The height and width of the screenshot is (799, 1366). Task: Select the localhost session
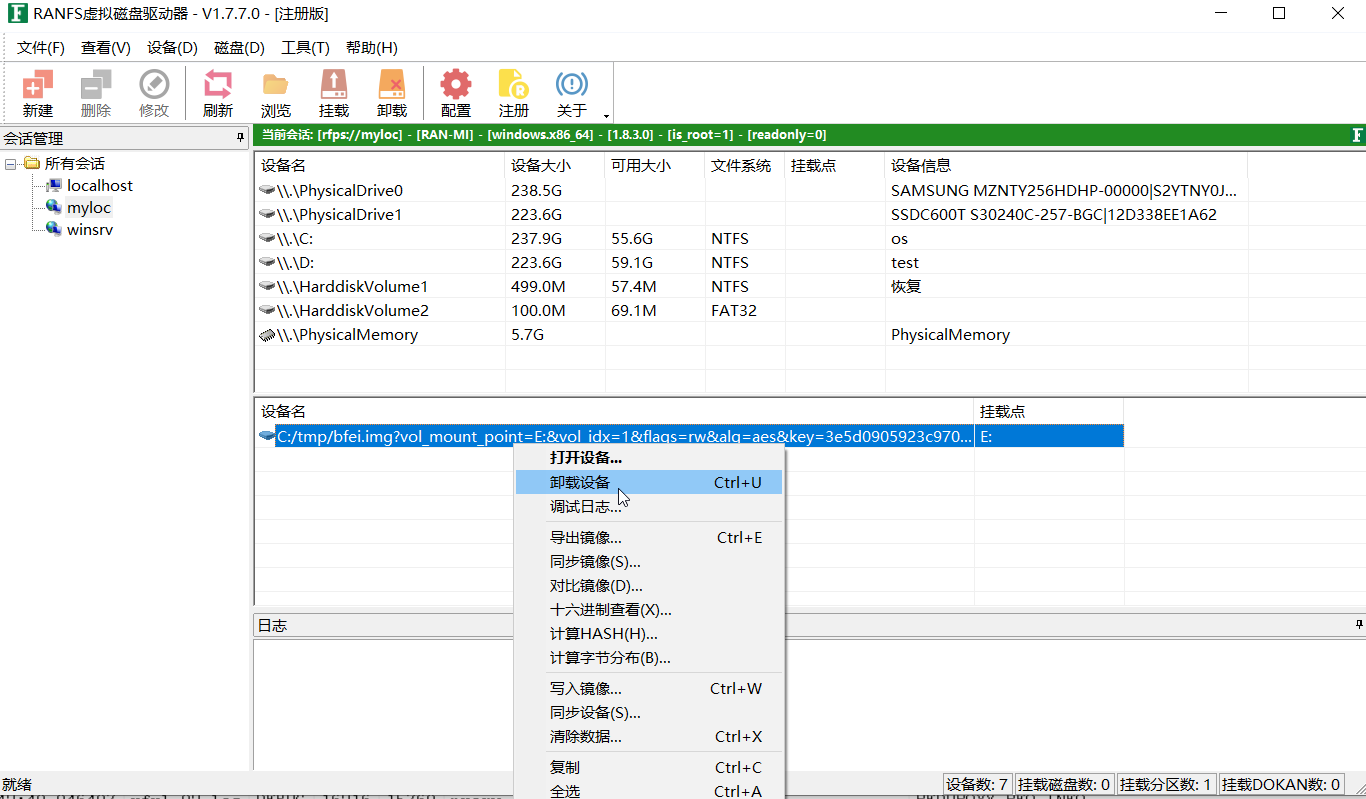pos(99,186)
